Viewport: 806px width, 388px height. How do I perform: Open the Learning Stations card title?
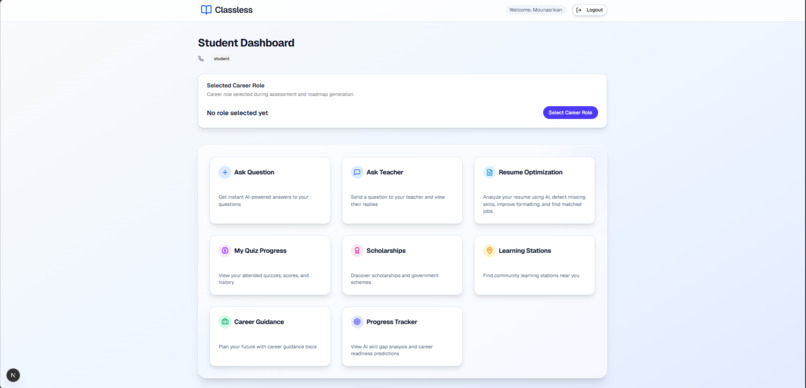pos(525,251)
